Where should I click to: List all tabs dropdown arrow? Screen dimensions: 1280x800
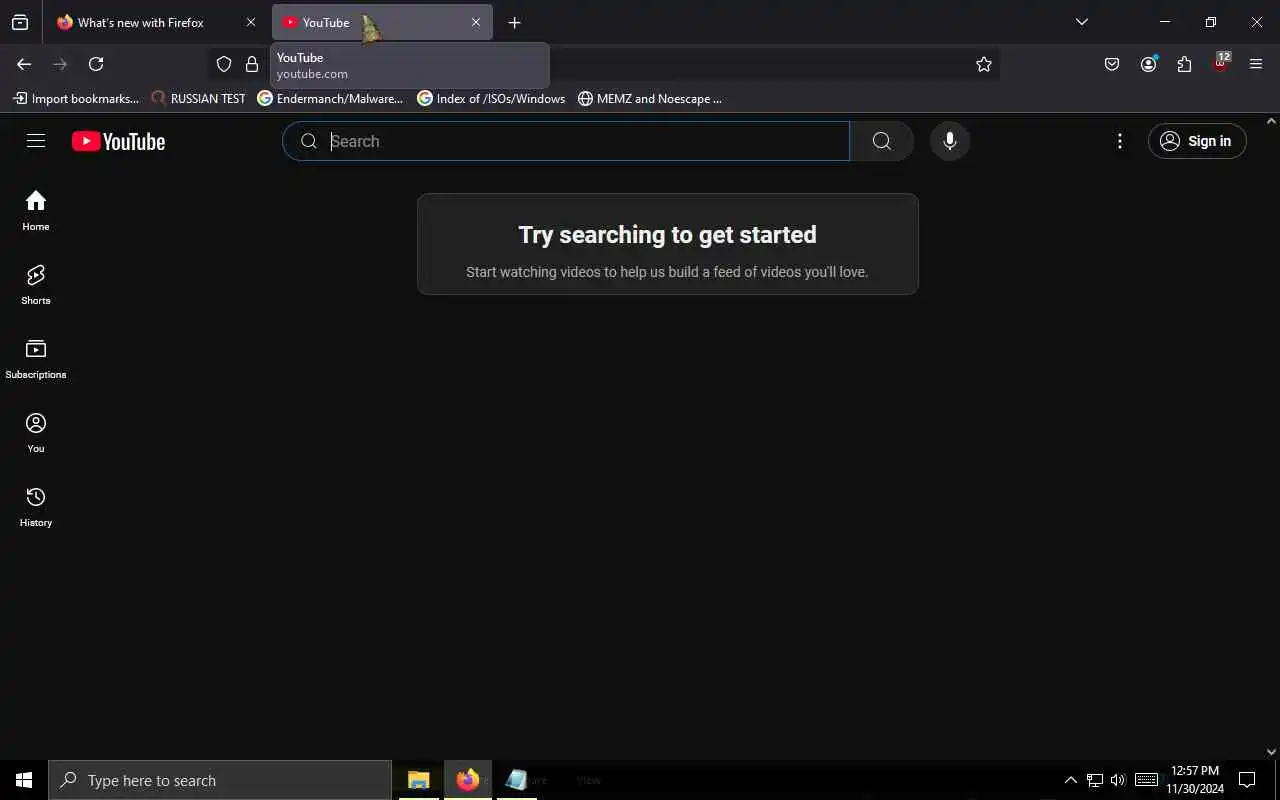tap(1081, 22)
